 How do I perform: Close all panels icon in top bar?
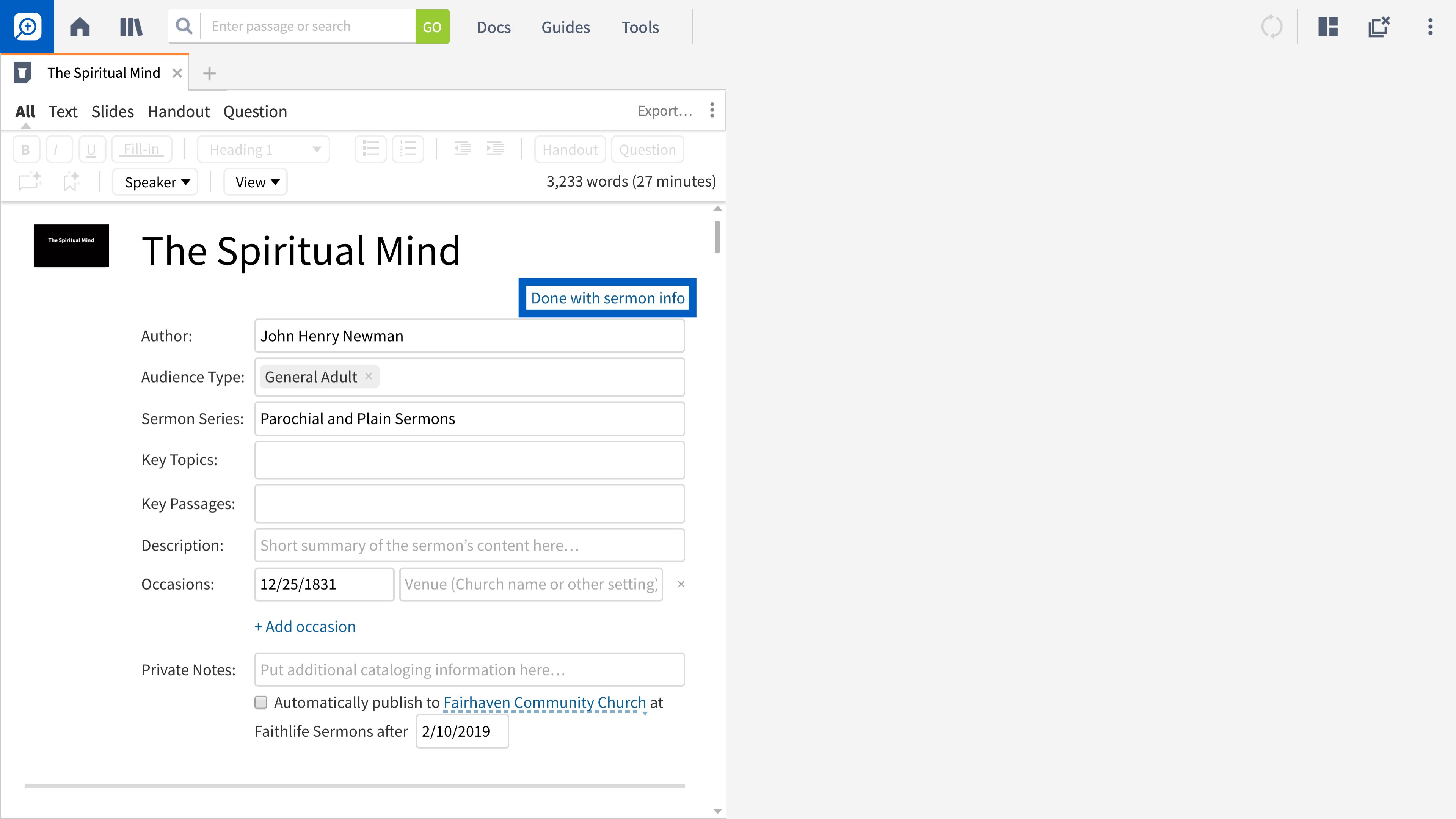tap(1379, 27)
